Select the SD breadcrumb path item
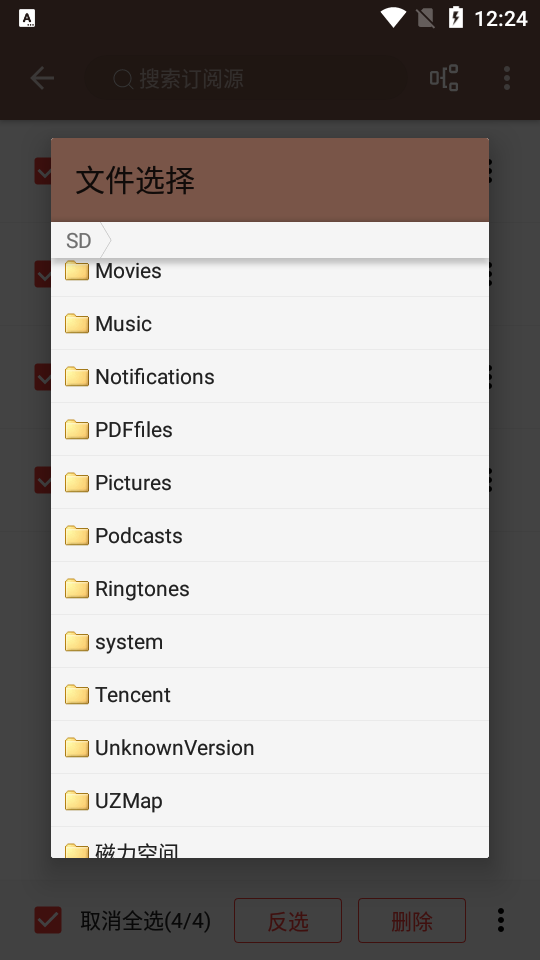Viewport: 540px width, 960px height. pos(78,241)
